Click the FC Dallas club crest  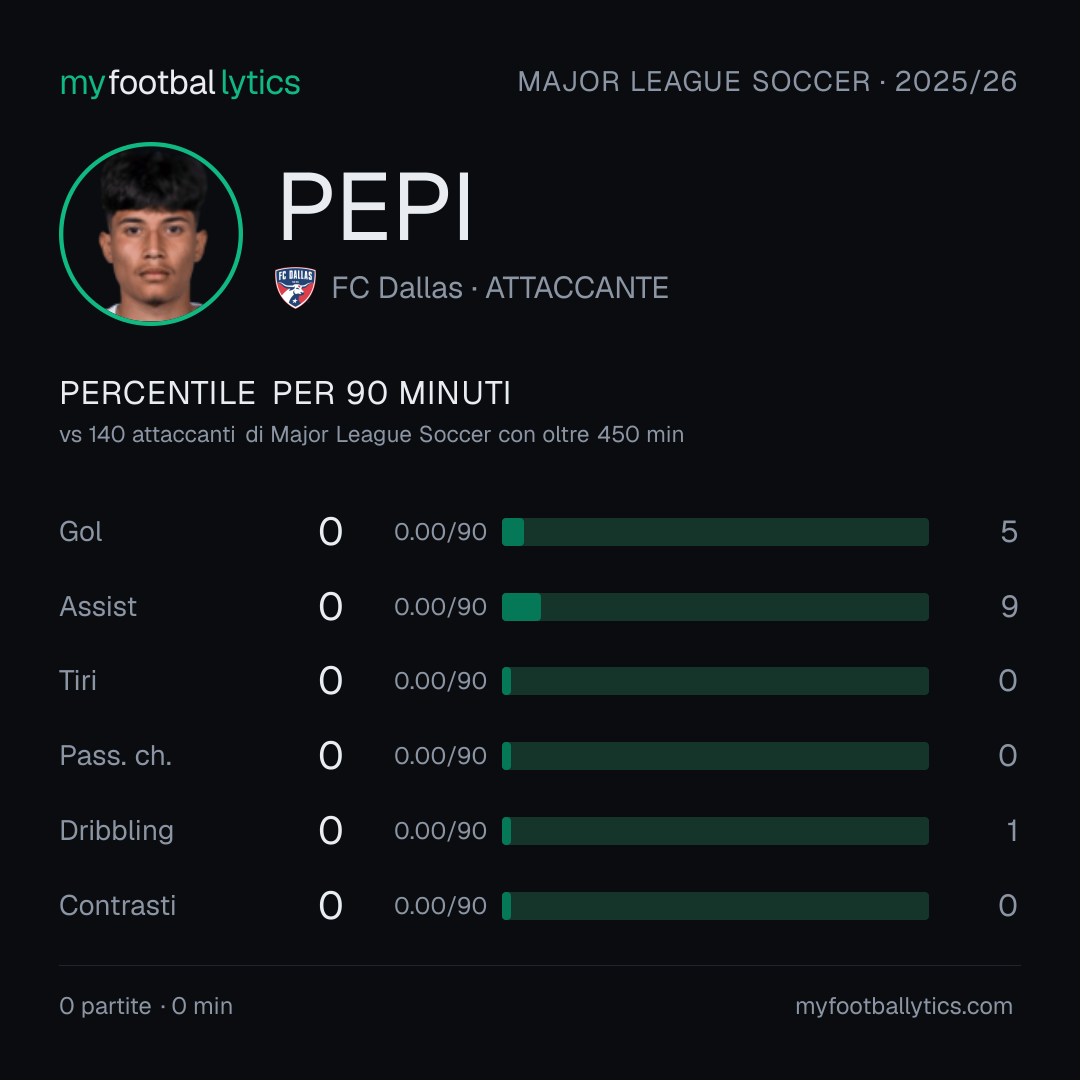pyautogui.click(x=295, y=287)
